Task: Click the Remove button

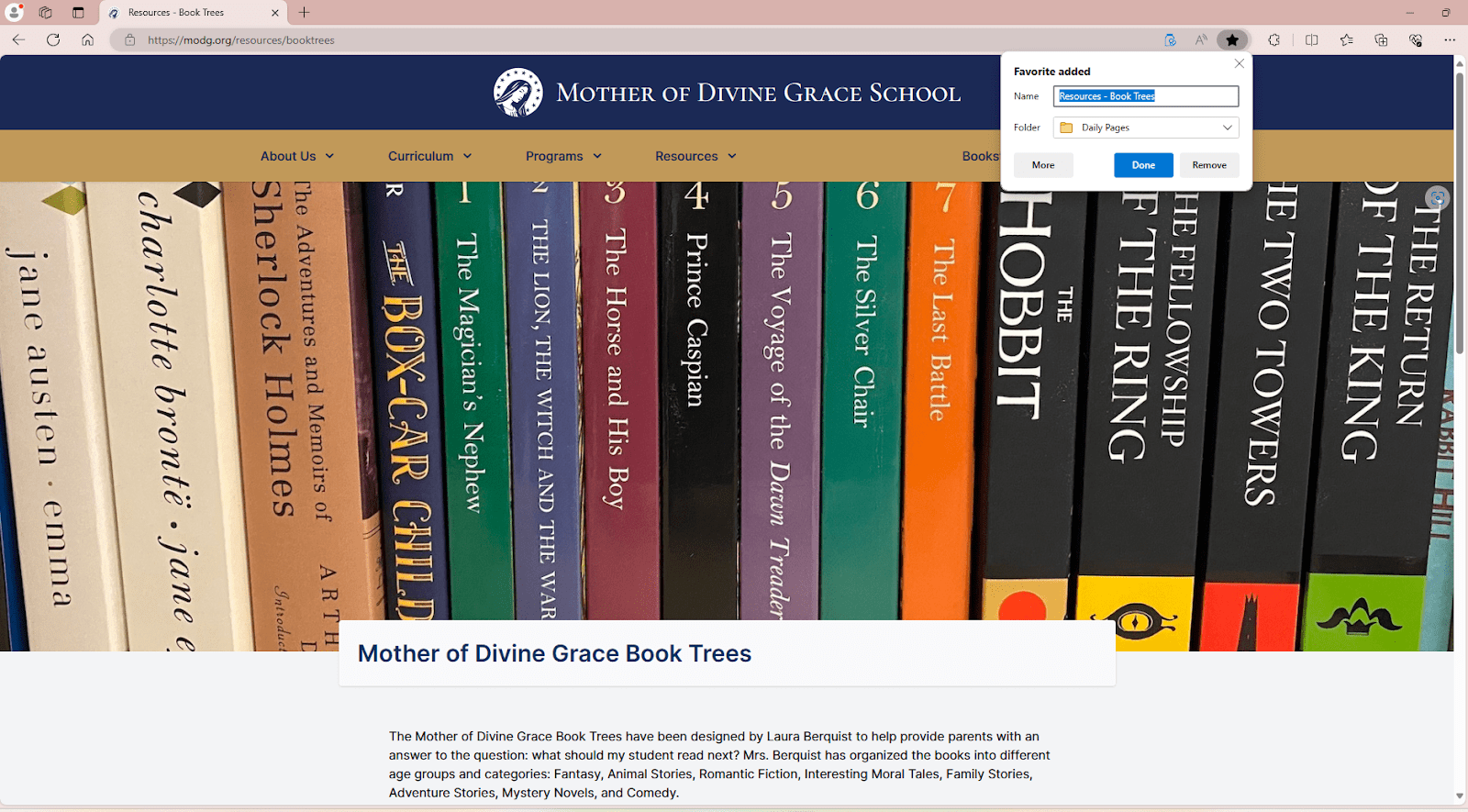Action: point(1209,165)
